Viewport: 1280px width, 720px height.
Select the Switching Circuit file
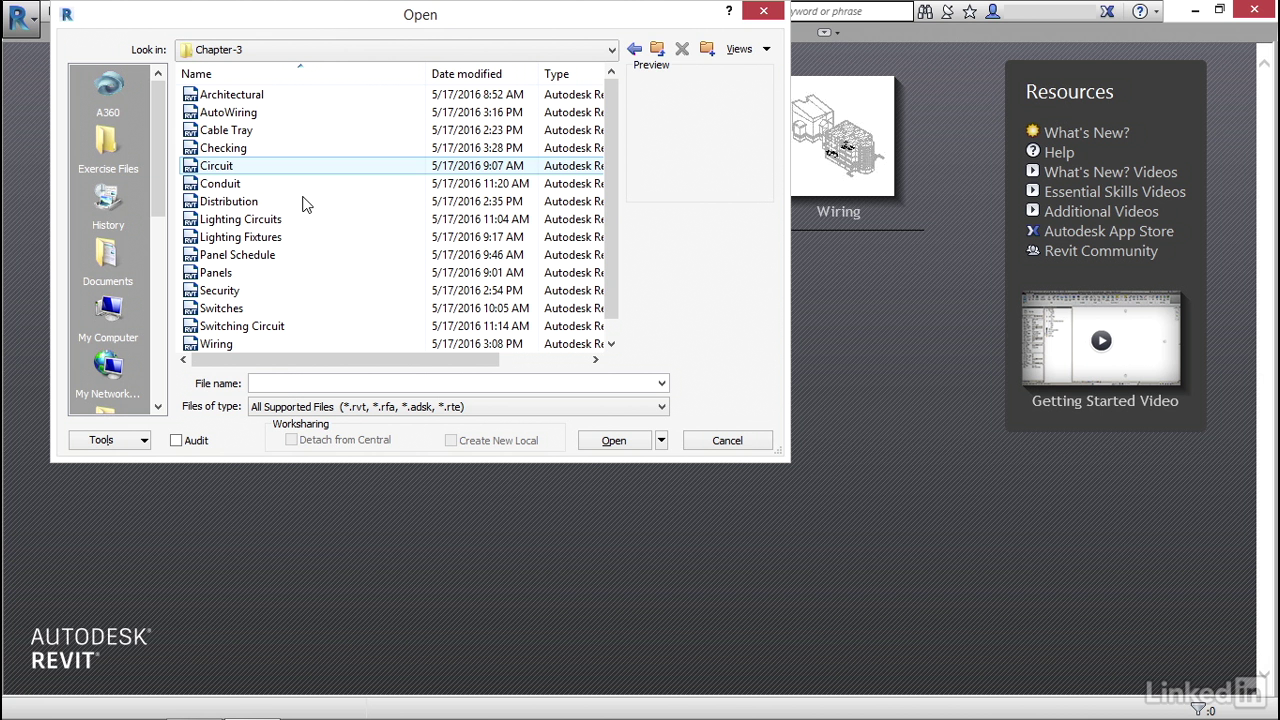coord(242,326)
